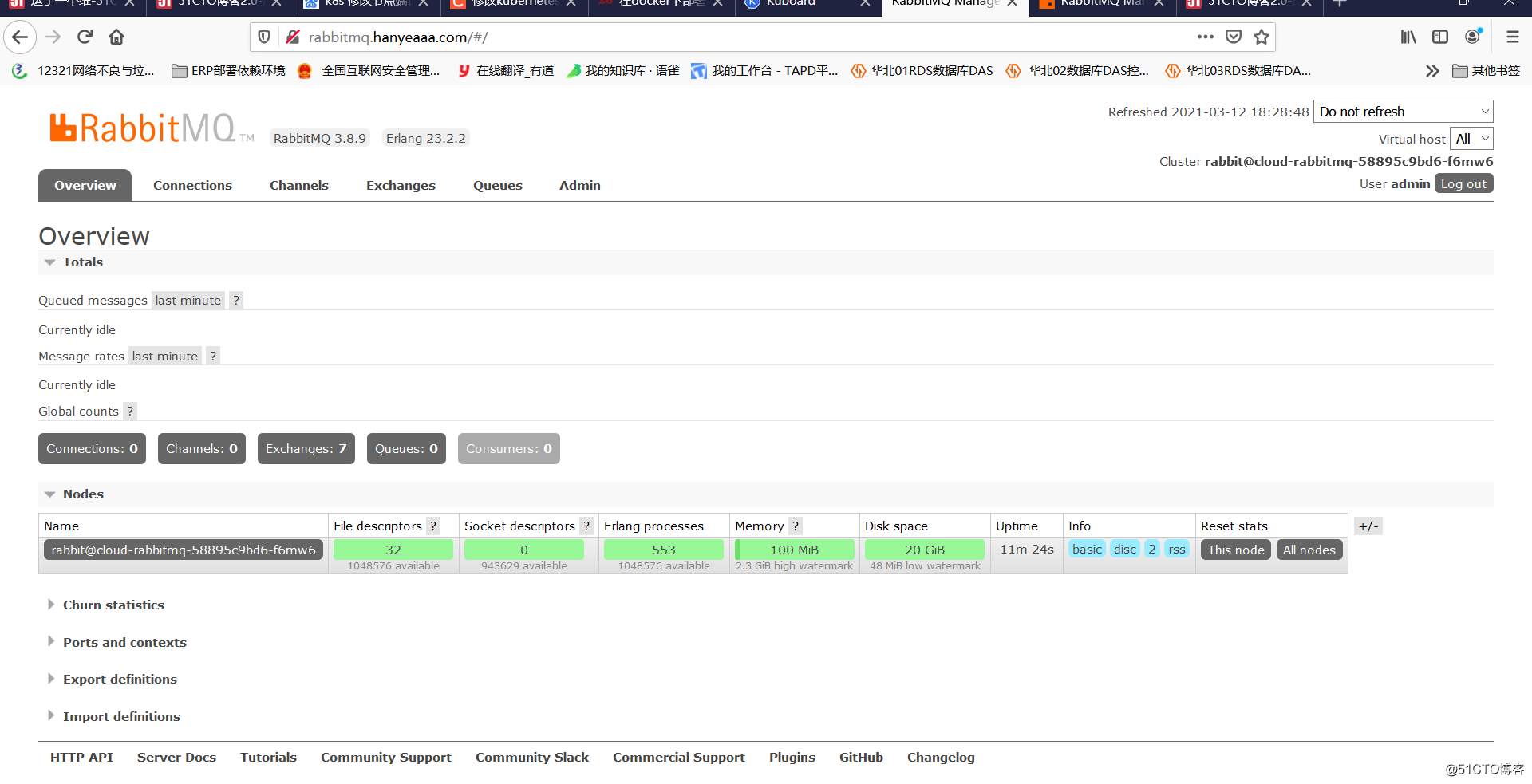
Task: Click the tracking protection shield icon
Action: tap(264, 37)
